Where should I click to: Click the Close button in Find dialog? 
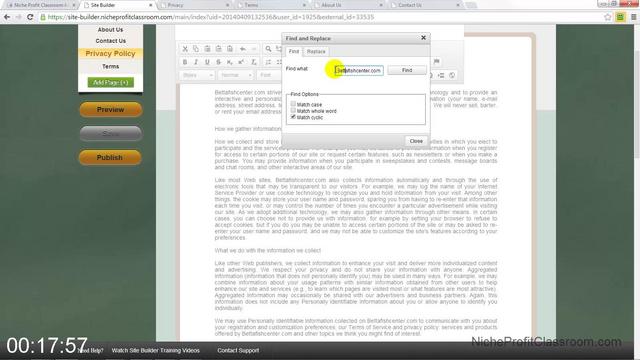(416, 141)
